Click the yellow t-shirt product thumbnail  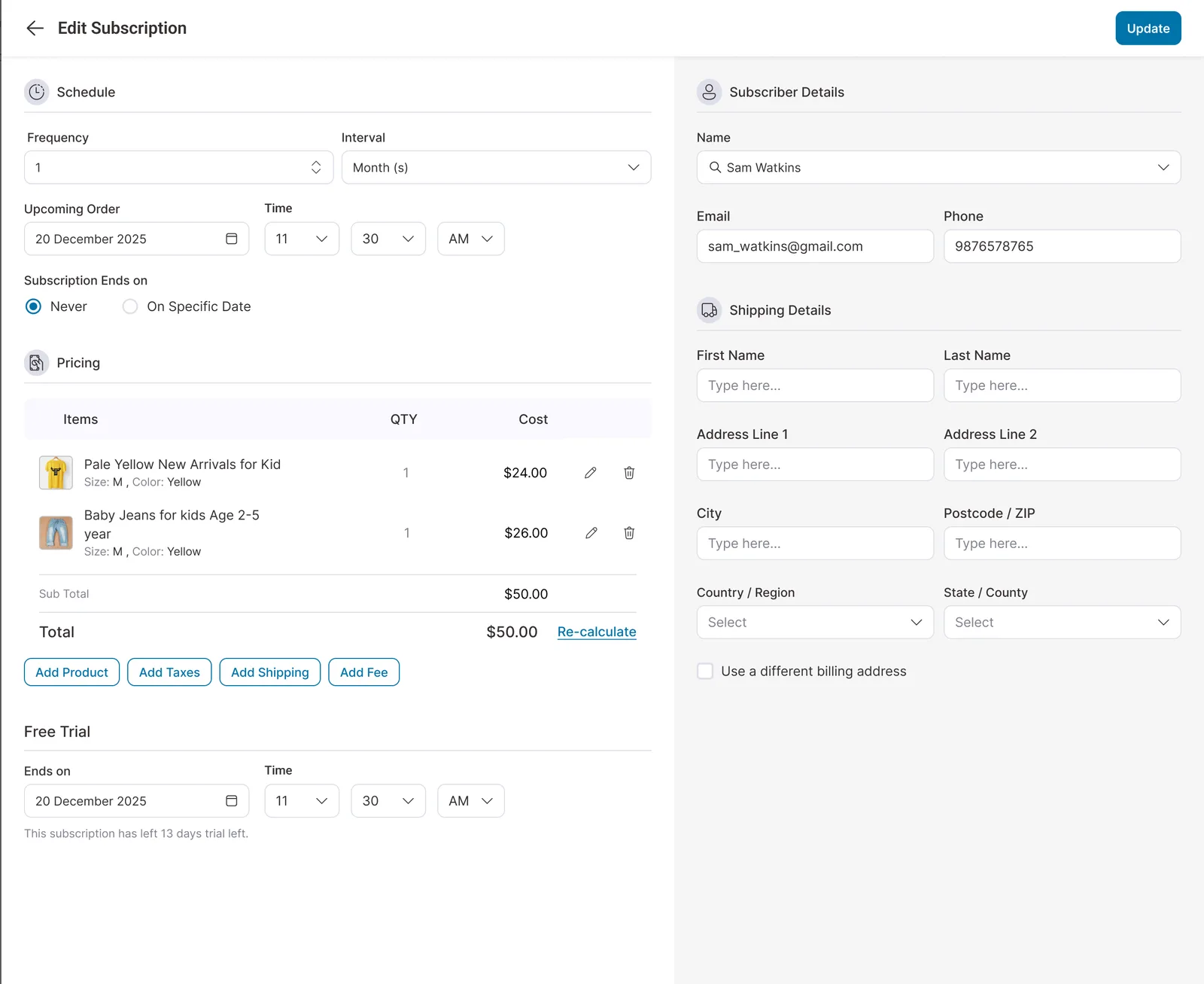(x=56, y=473)
